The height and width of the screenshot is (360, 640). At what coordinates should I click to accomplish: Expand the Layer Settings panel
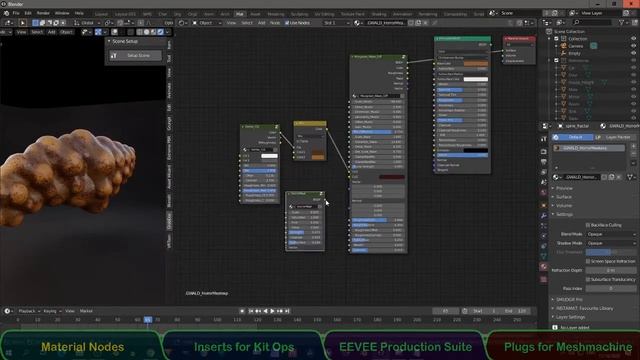pos(570,317)
